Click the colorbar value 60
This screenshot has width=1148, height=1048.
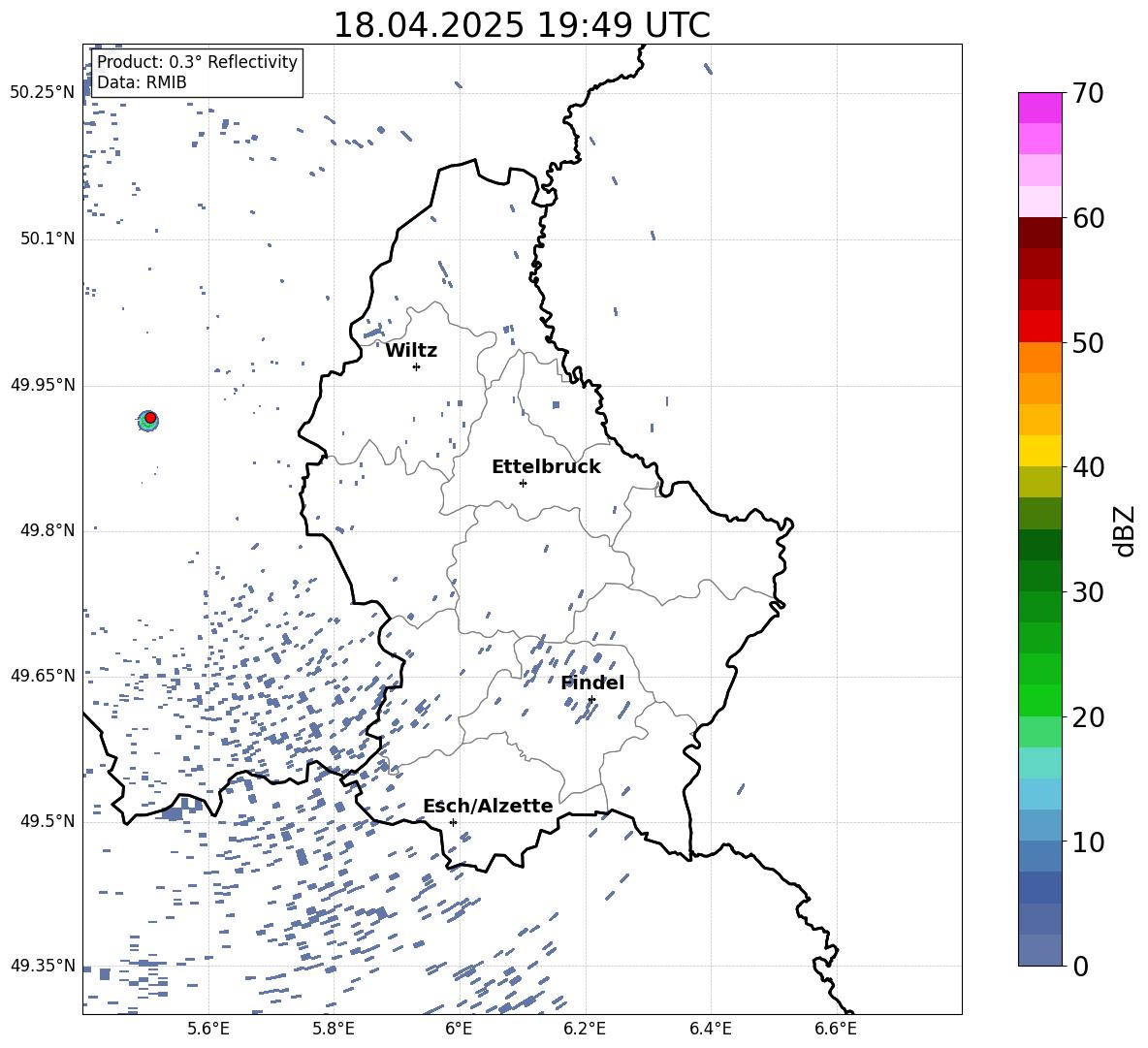tap(1088, 218)
